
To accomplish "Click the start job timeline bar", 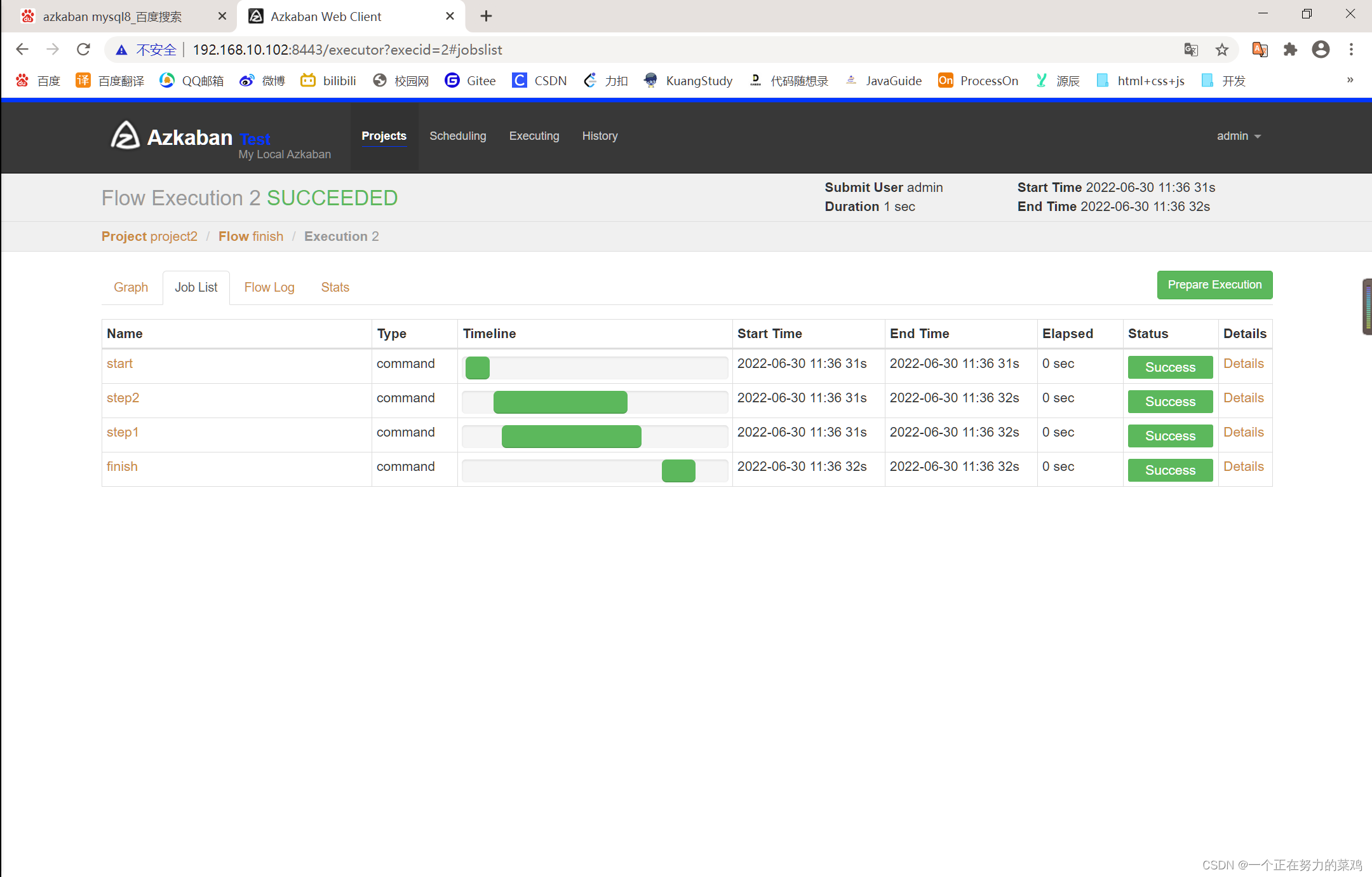I will 478,367.
